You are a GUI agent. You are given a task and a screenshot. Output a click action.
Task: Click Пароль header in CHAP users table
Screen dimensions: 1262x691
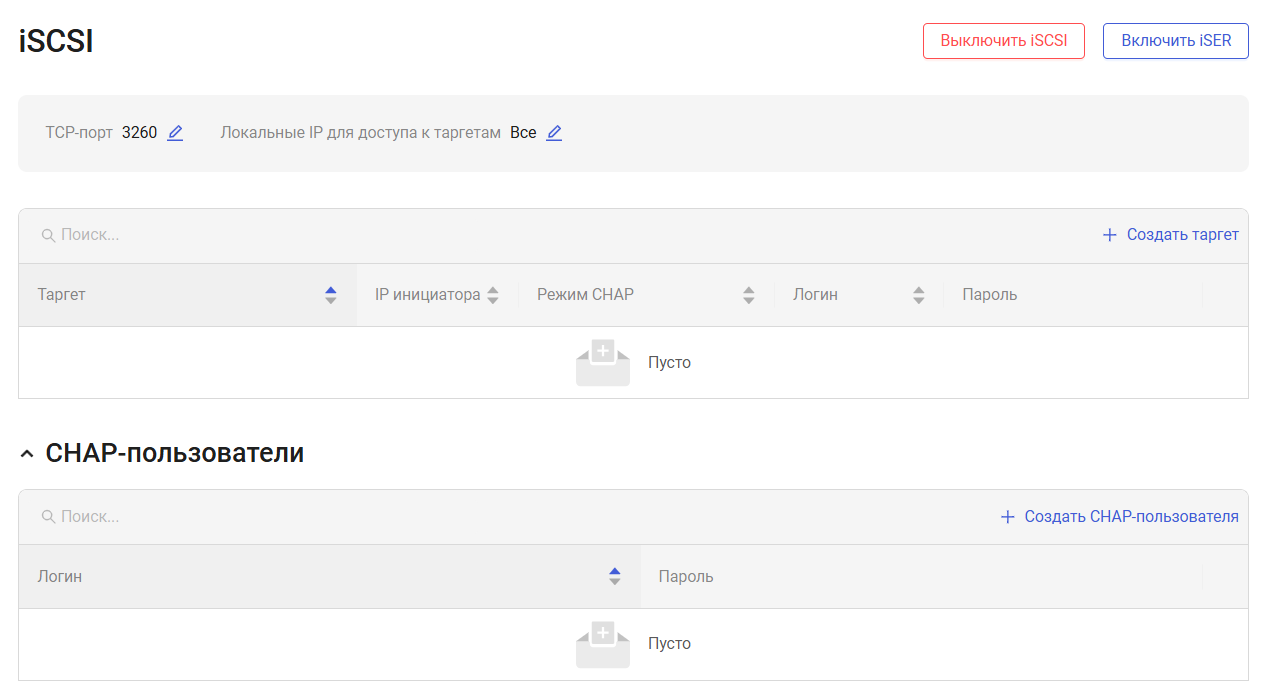coord(686,577)
